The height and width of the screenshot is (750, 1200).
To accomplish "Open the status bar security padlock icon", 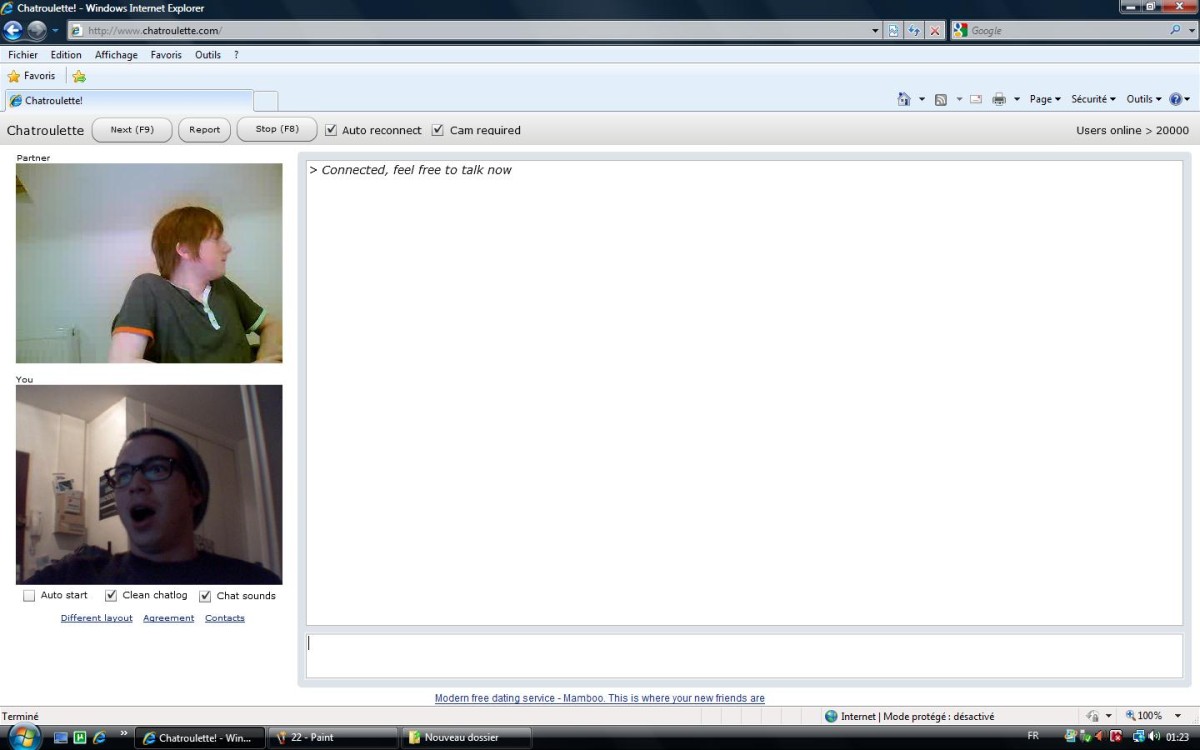I will [x=1093, y=716].
